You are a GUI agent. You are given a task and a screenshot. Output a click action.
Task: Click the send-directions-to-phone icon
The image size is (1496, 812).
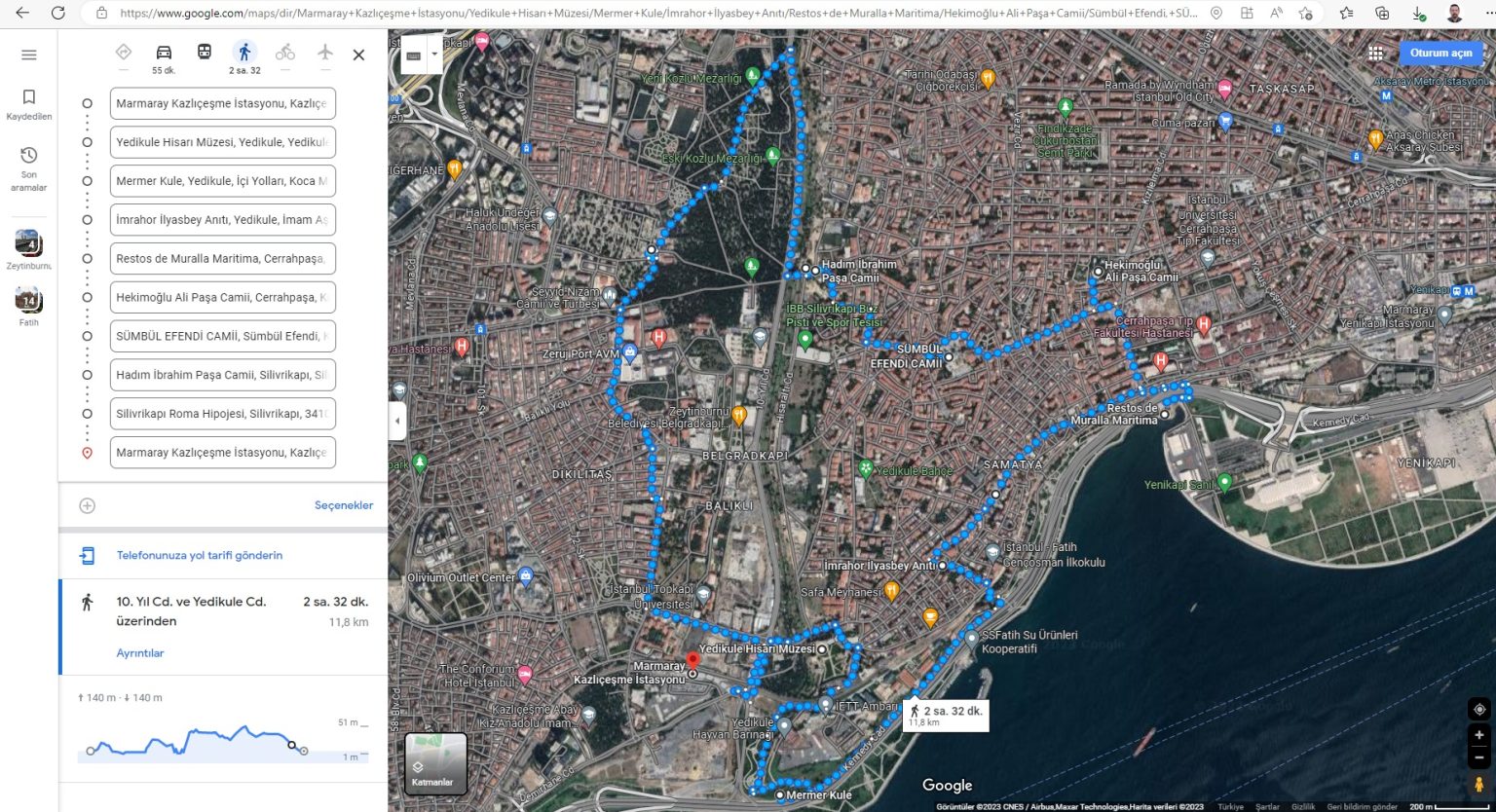coord(88,553)
